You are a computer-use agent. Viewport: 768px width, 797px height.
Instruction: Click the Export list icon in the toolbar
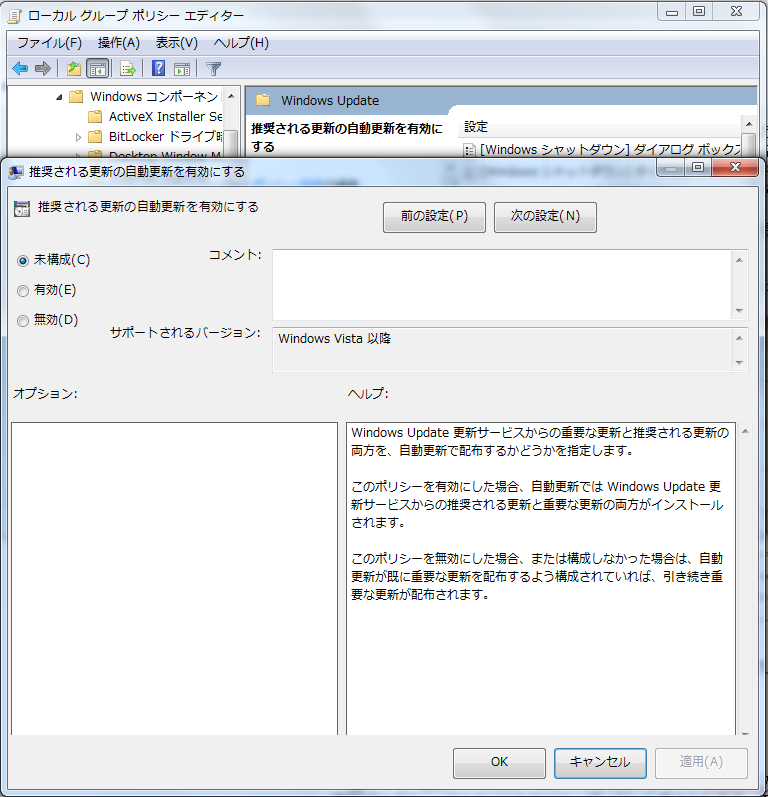click(128, 68)
